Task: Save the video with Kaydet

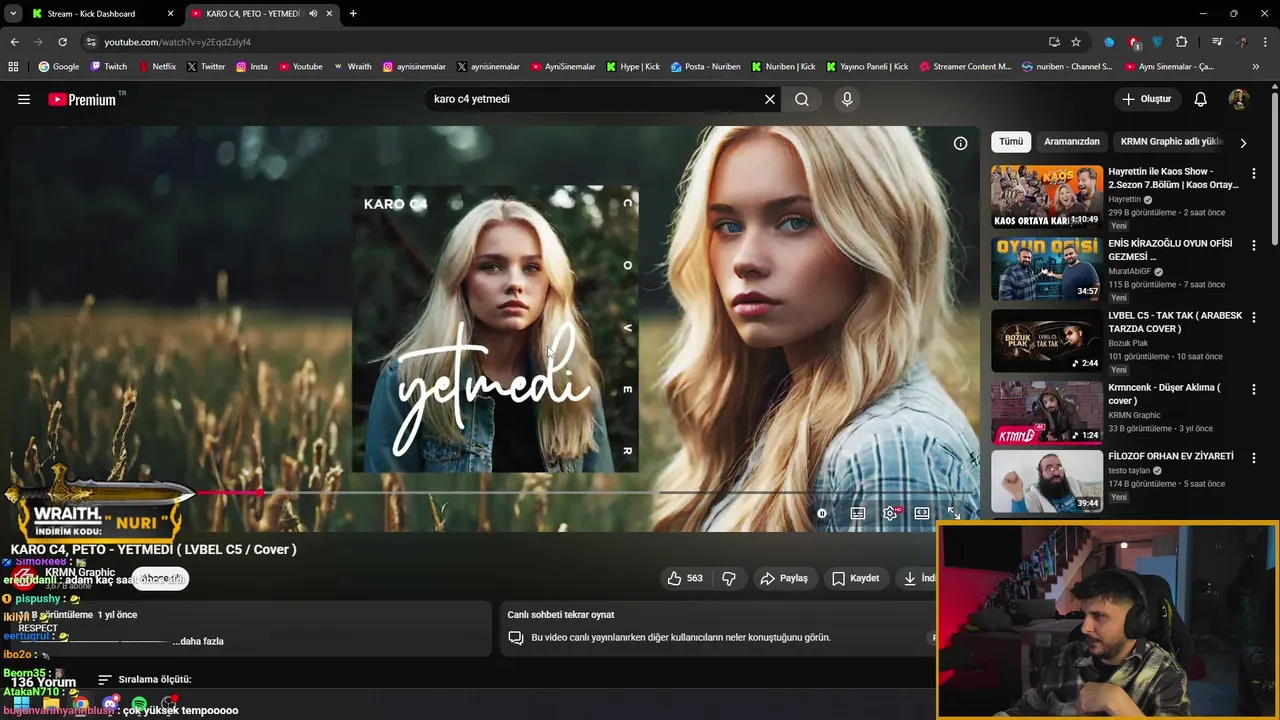Action: pyautogui.click(x=856, y=578)
